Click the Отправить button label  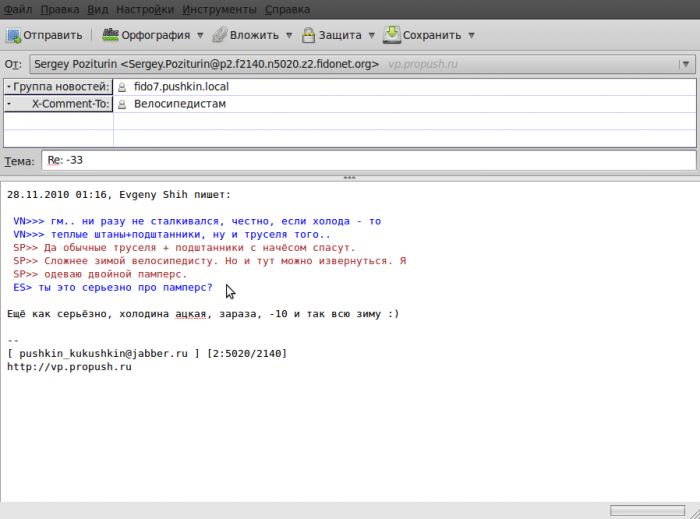(53, 35)
